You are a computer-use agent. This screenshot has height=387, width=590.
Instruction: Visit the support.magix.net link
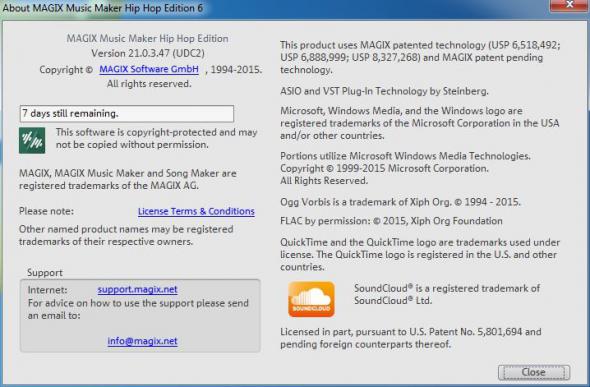coord(137,289)
